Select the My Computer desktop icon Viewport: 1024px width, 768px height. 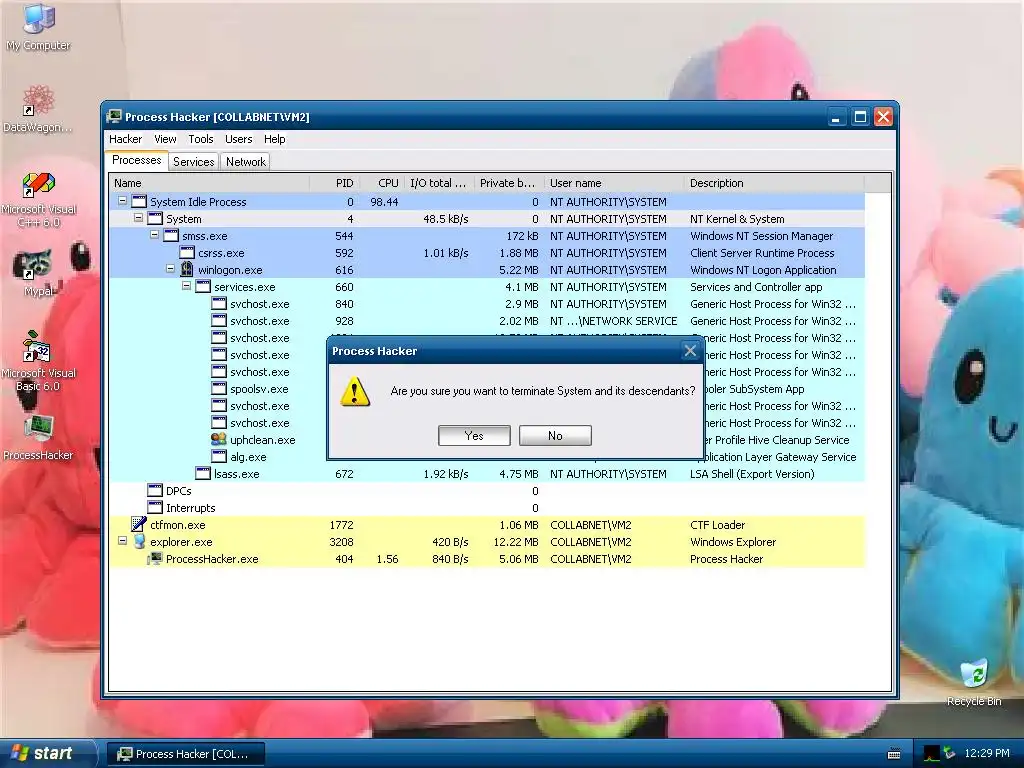point(38,28)
